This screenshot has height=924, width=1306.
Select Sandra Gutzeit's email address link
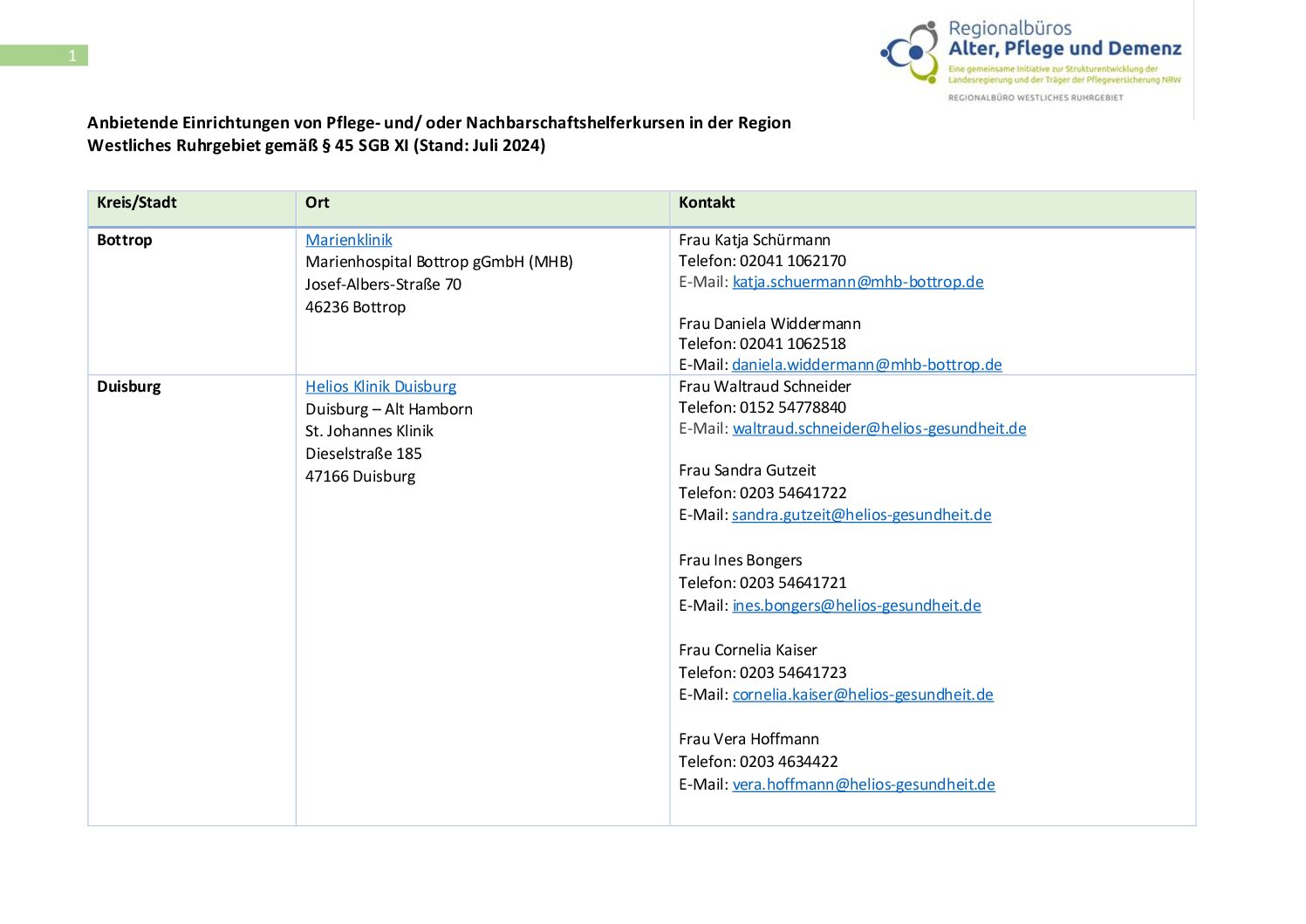[861, 515]
